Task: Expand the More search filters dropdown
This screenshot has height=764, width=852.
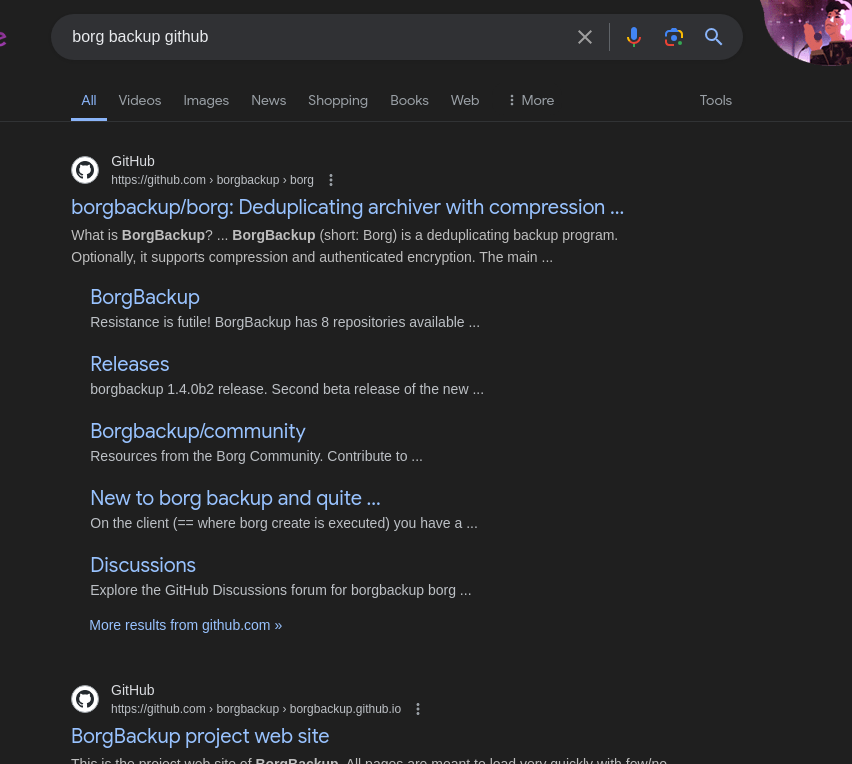Action: (530, 100)
